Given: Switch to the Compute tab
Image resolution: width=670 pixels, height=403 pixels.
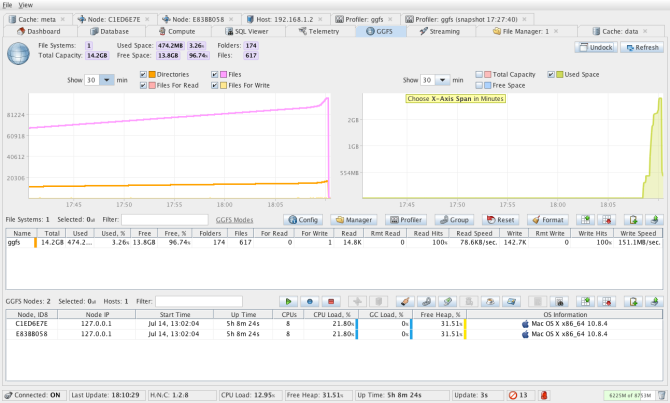Looking at the screenshot, I should pos(177,31).
